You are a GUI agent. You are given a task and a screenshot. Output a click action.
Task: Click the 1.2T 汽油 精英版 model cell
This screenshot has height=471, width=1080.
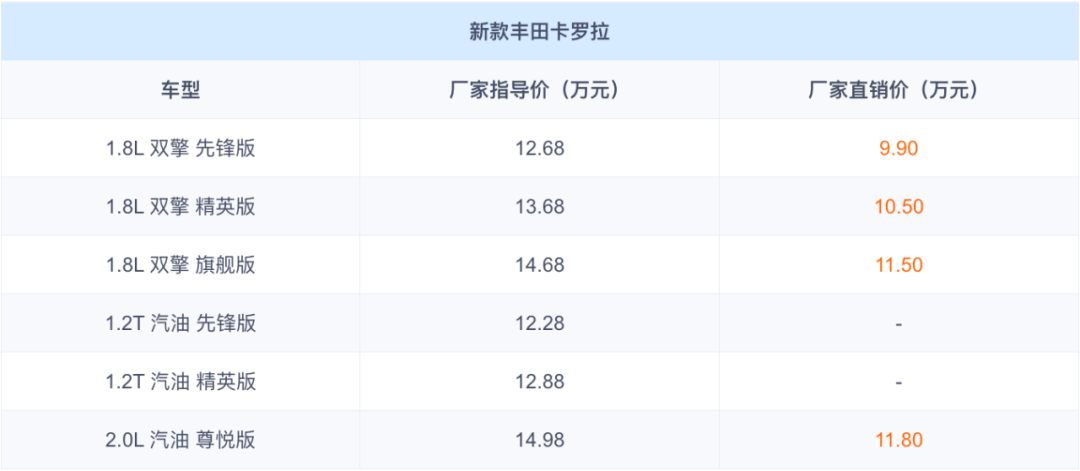coord(180,381)
